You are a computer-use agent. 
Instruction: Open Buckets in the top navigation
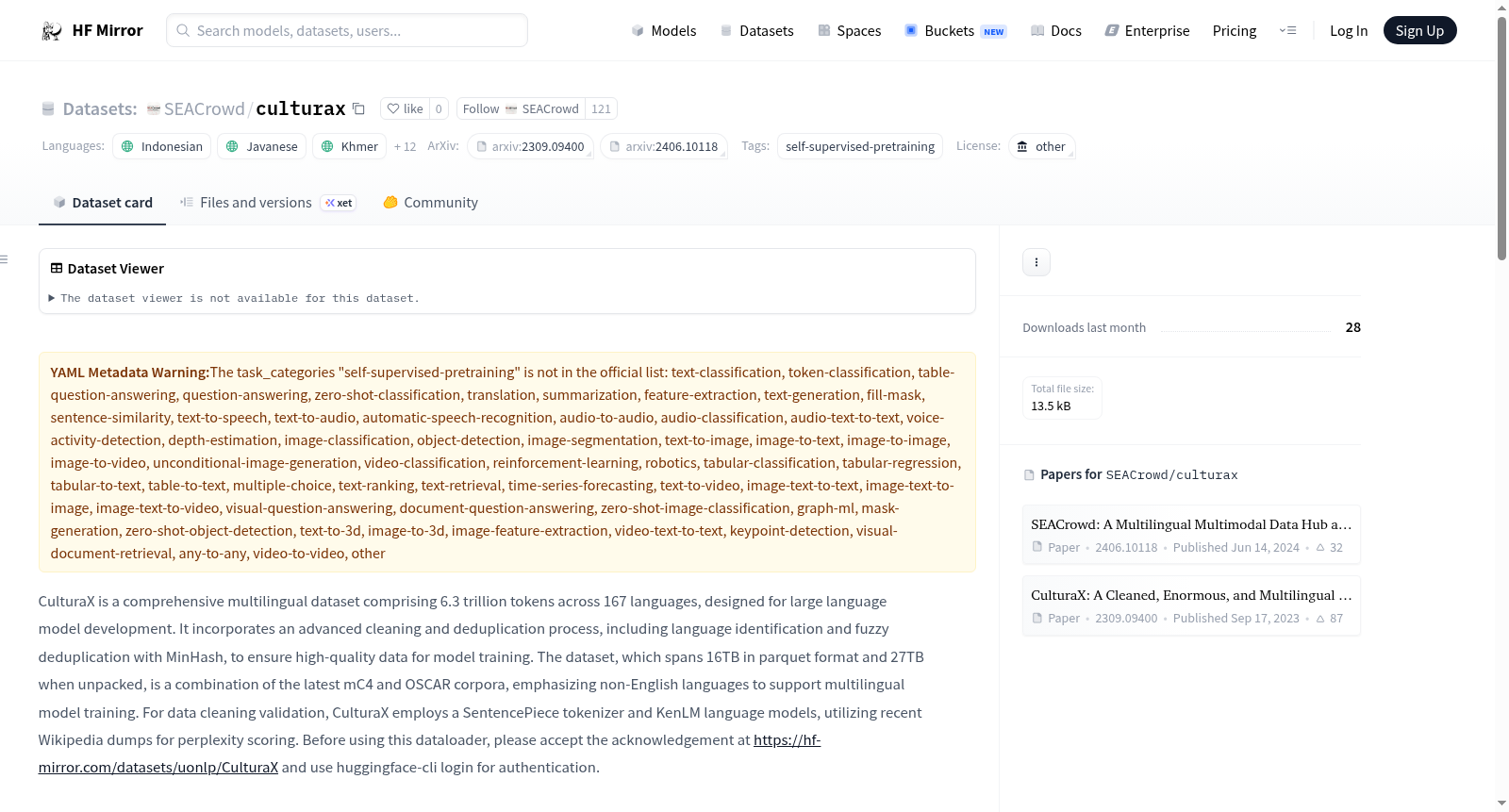click(x=955, y=30)
